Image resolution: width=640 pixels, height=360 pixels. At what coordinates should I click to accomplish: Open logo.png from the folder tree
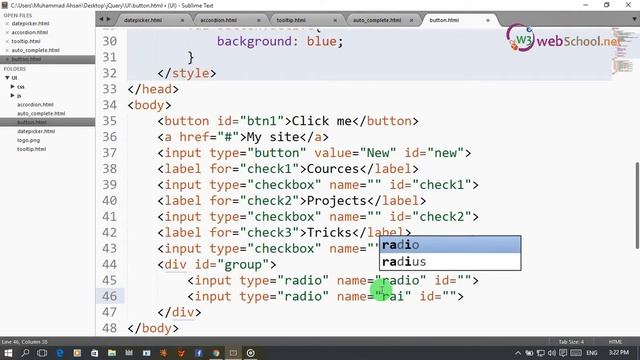(29, 140)
